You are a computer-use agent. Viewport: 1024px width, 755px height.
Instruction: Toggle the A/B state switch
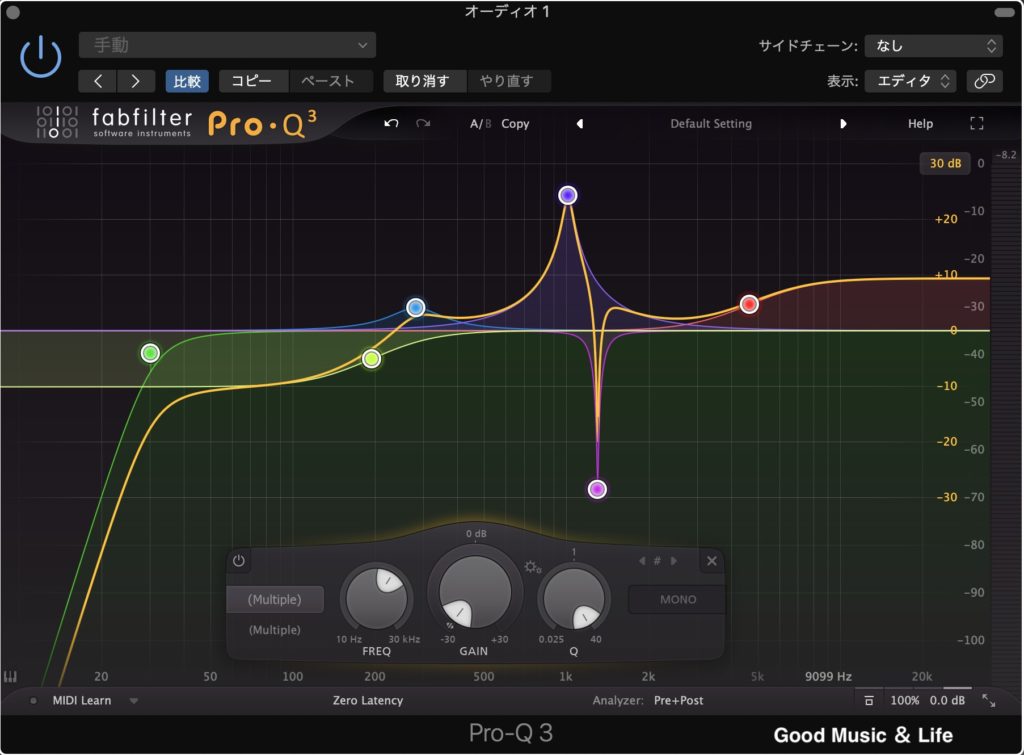480,123
